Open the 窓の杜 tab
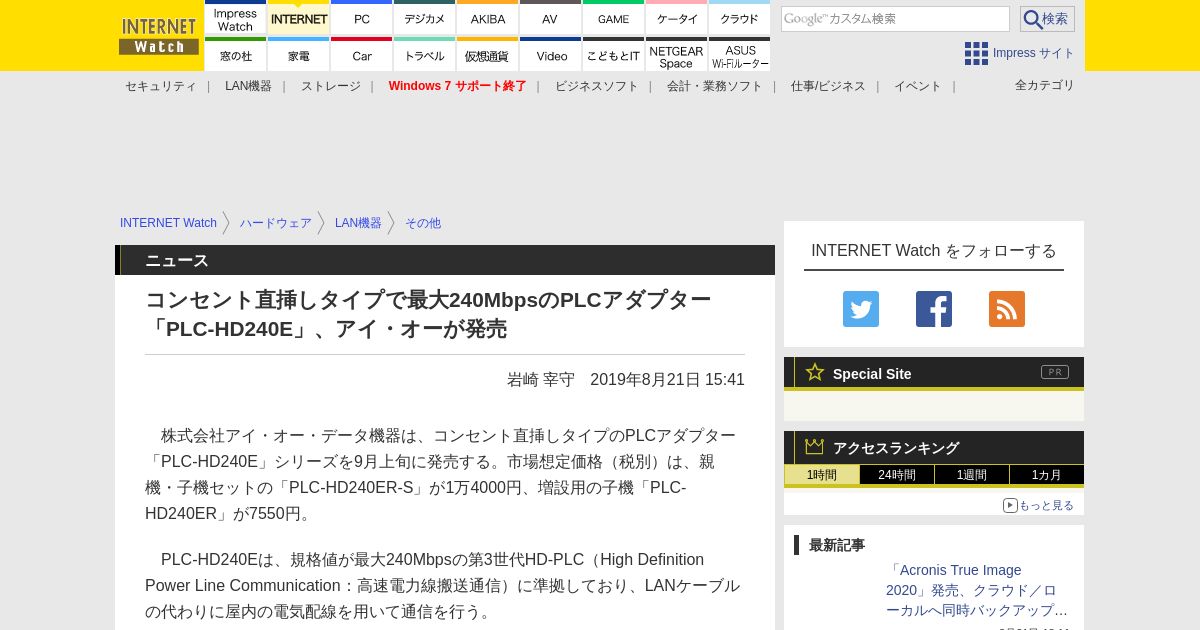This screenshot has width=1200, height=630. click(235, 54)
